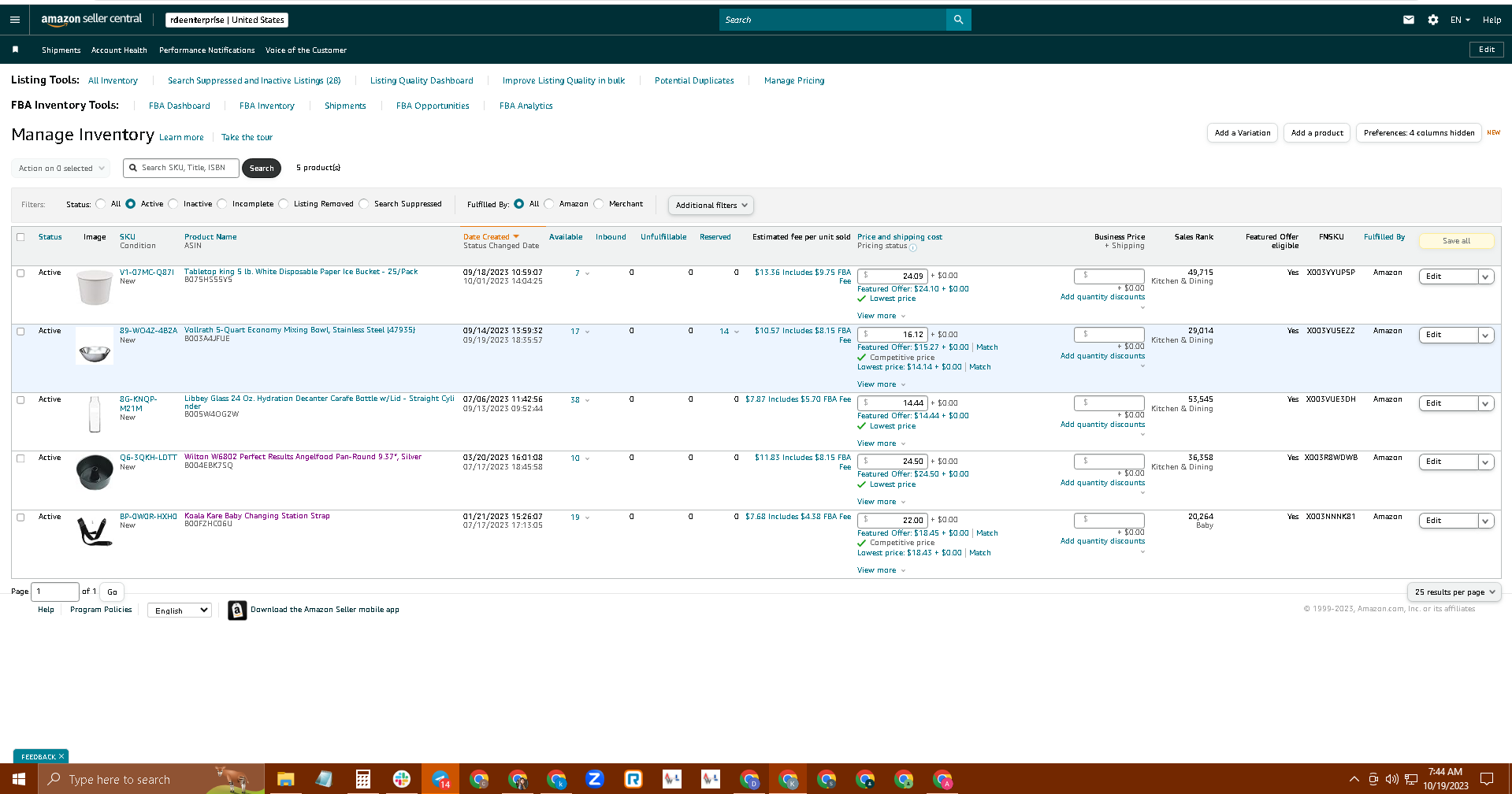Open the messages envelope icon
The width and height of the screenshot is (1512, 794).
coord(1409,20)
